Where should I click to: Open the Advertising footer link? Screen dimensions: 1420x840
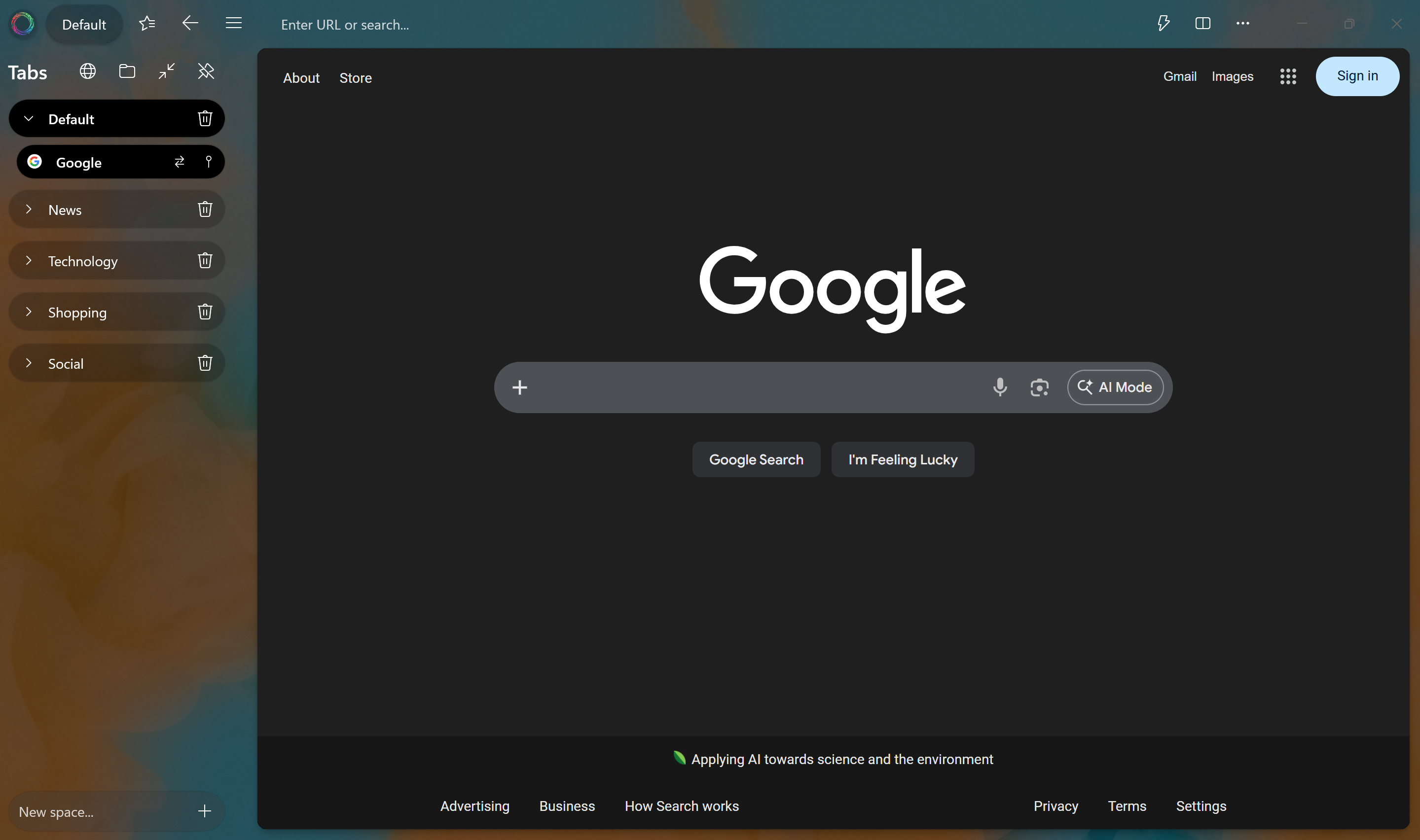(x=475, y=806)
